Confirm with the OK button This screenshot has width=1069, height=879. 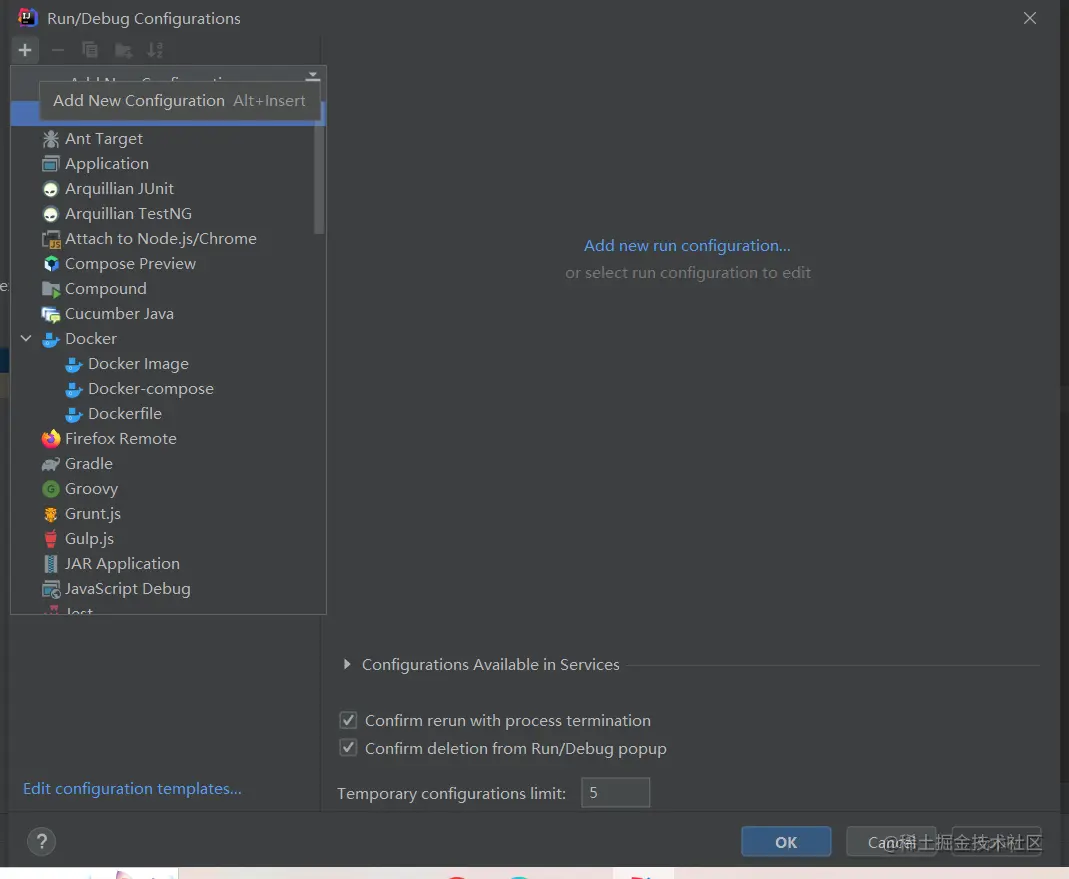click(786, 841)
